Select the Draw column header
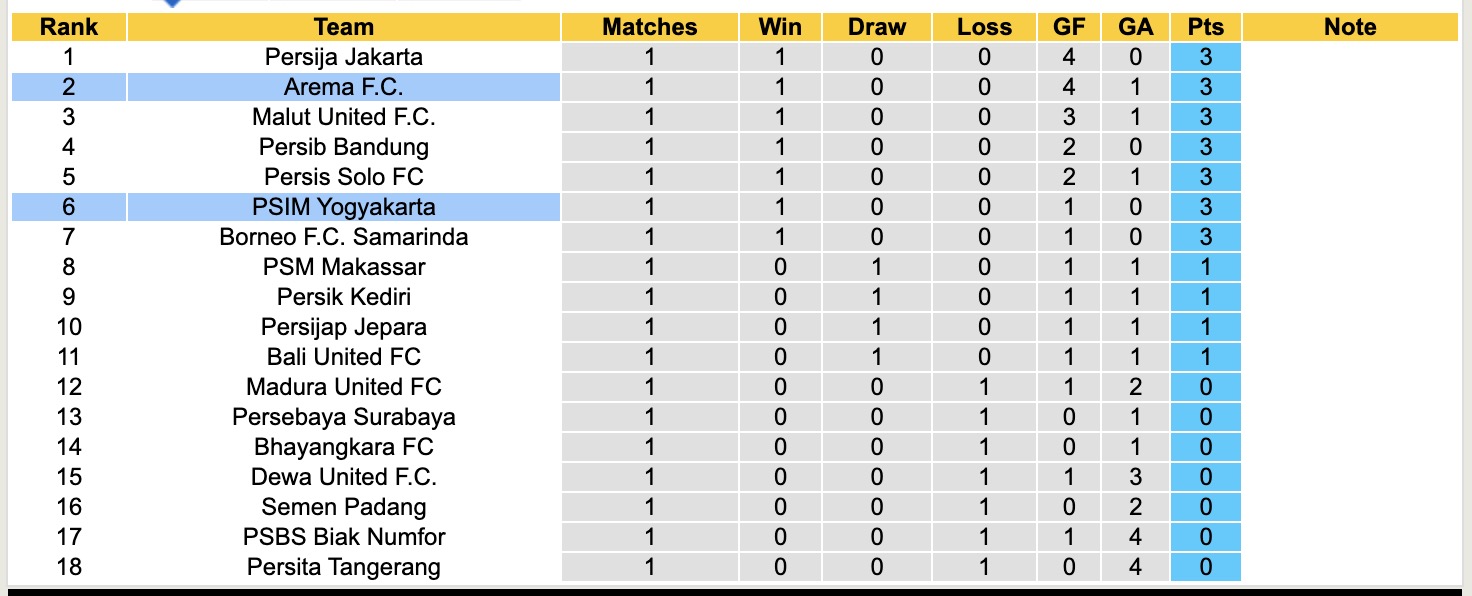The image size is (1472, 596). pyautogui.click(x=877, y=27)
